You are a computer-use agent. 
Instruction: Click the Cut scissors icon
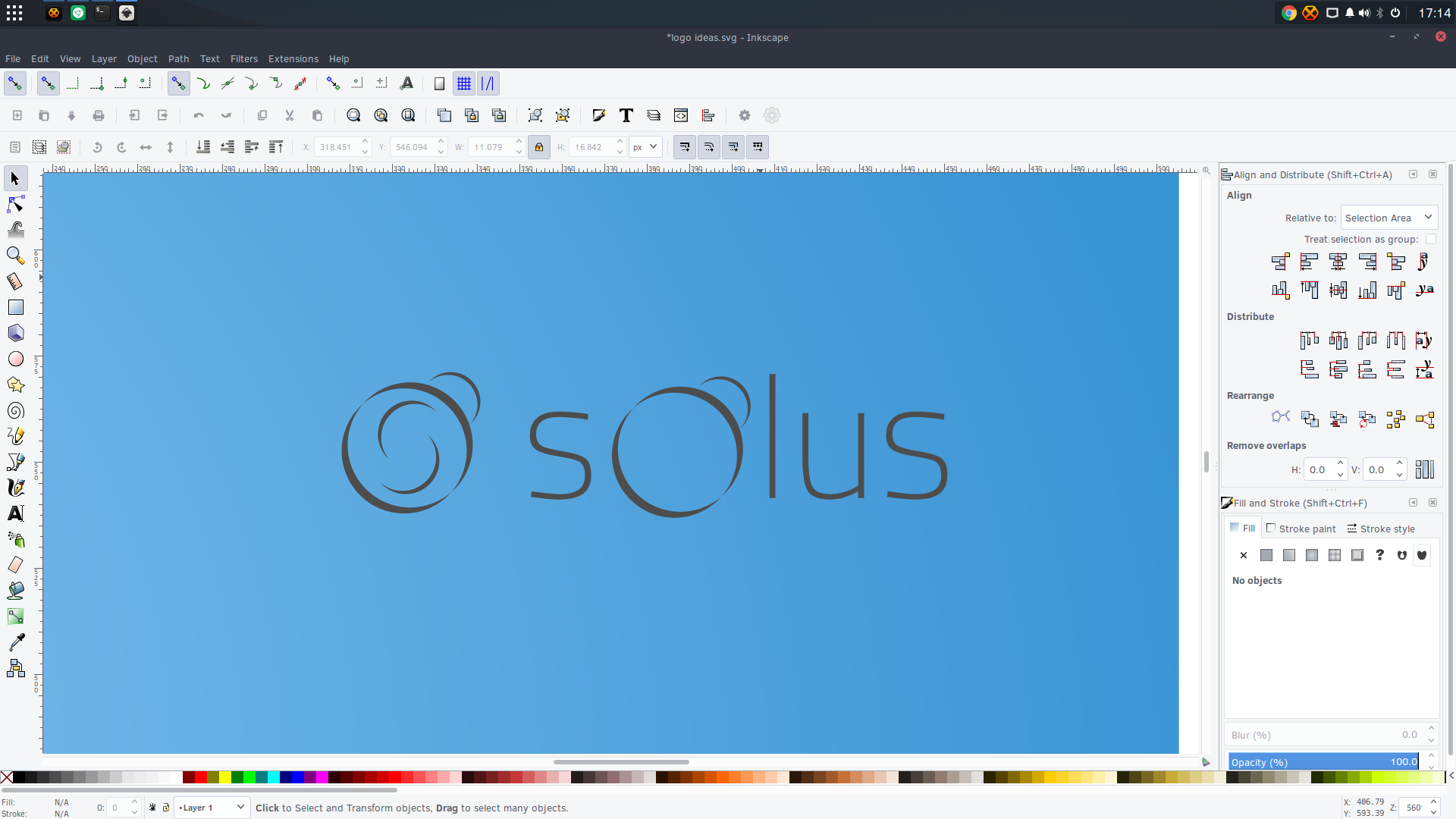click(x=290, y=115)
